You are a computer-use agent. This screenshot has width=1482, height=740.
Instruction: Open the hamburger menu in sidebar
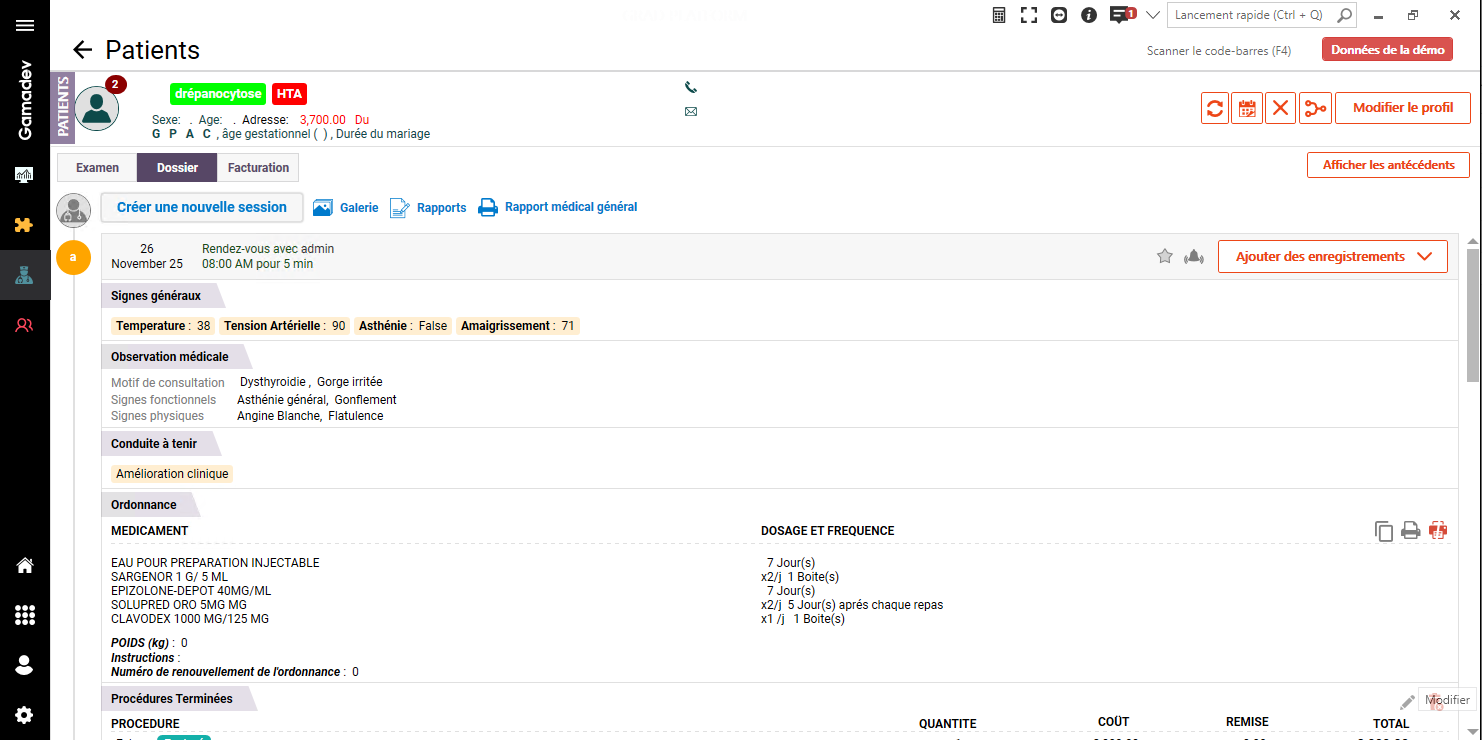(25, 26)
